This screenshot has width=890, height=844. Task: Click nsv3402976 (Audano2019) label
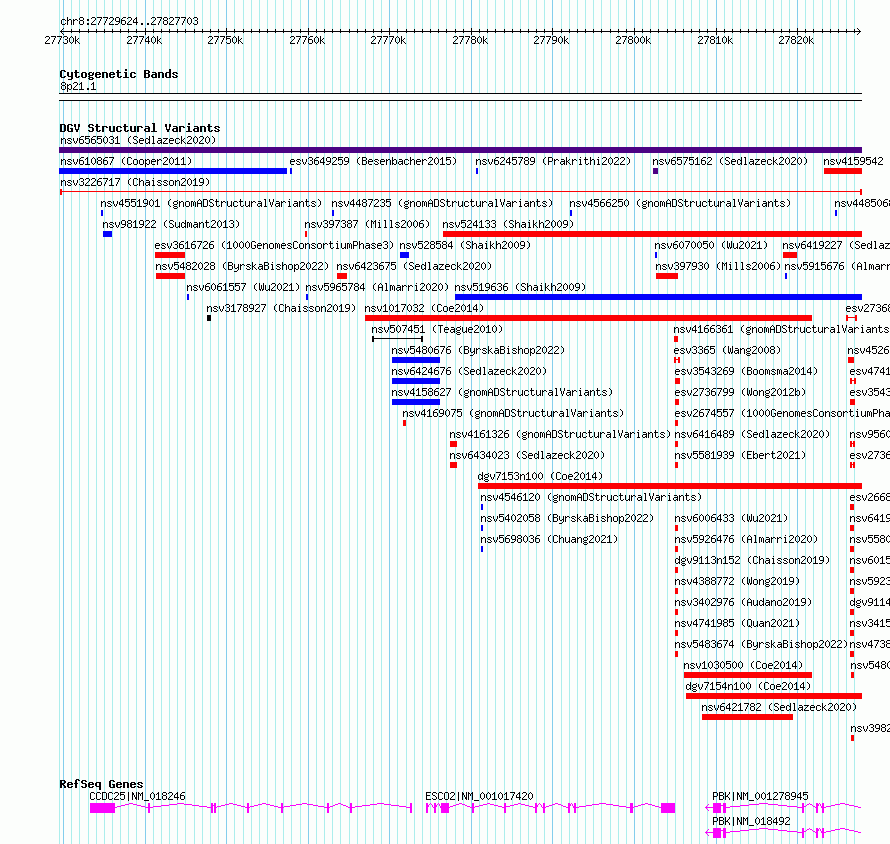743,602
